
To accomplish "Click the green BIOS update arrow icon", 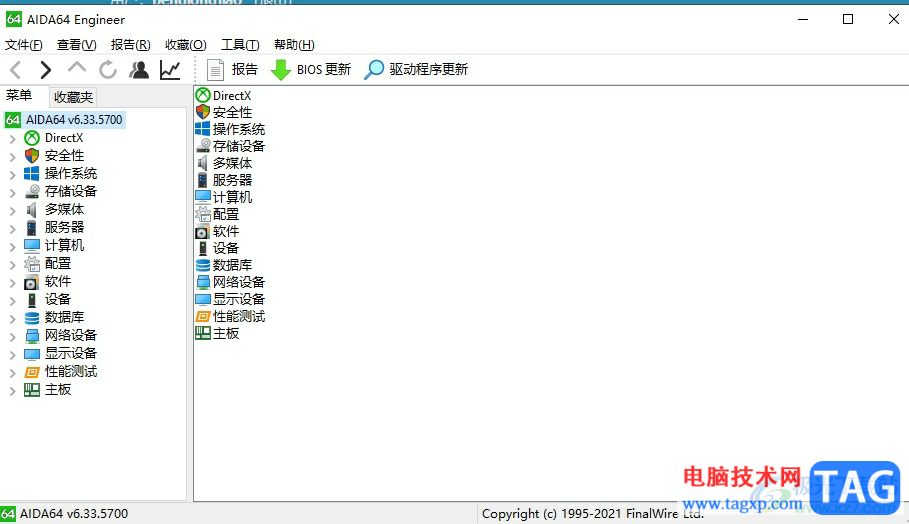I will coord(281,70).
